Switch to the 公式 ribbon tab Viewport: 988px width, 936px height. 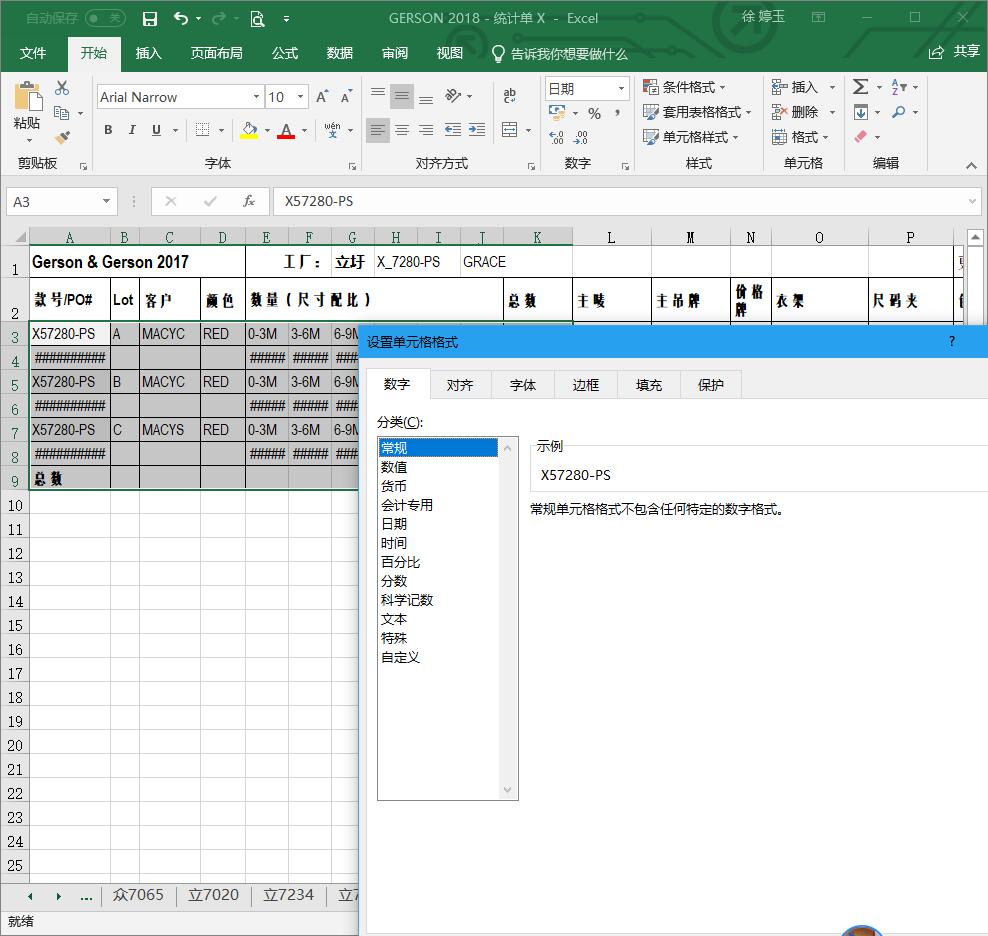pyautogui.click(x=285, y=54)
